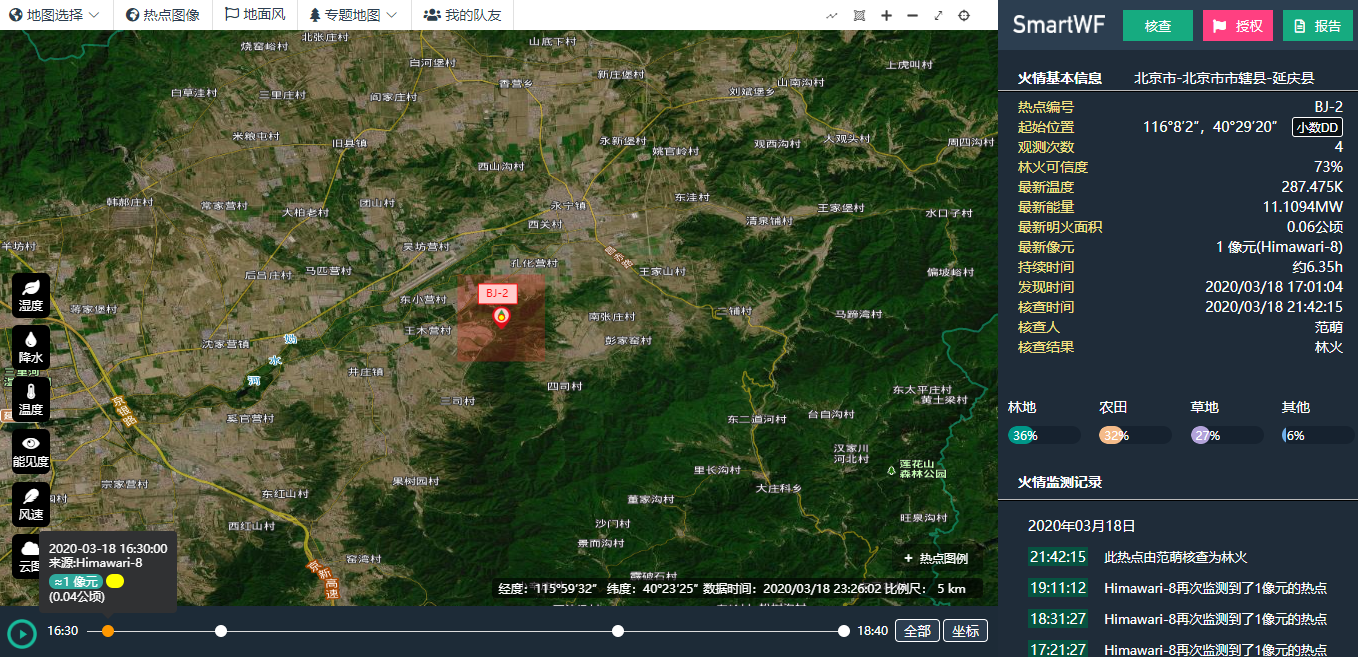This screenshot has width=1358, height=657.
Task: Zoom in with the plus icon
Action: coord(886,15)
